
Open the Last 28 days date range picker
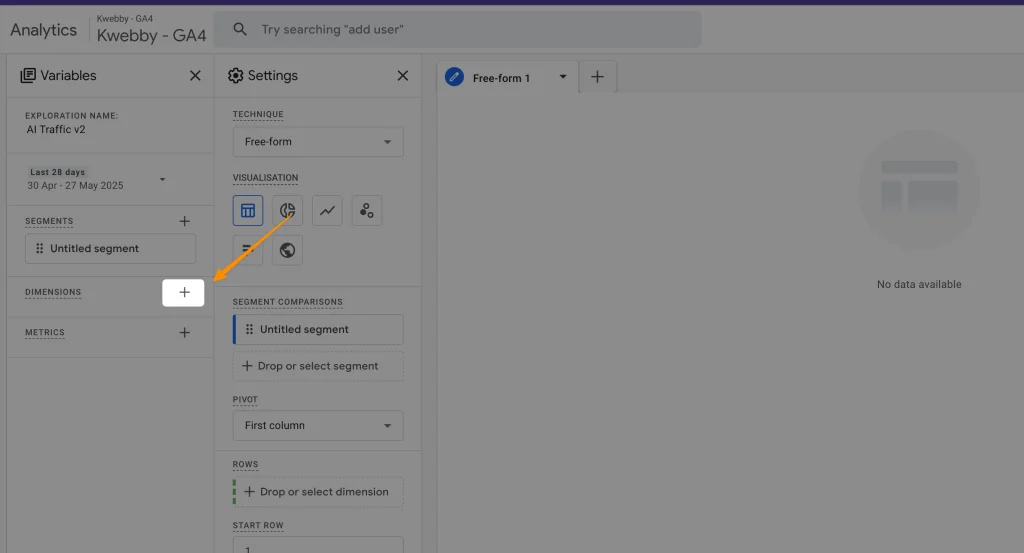(x=97, y=179)
